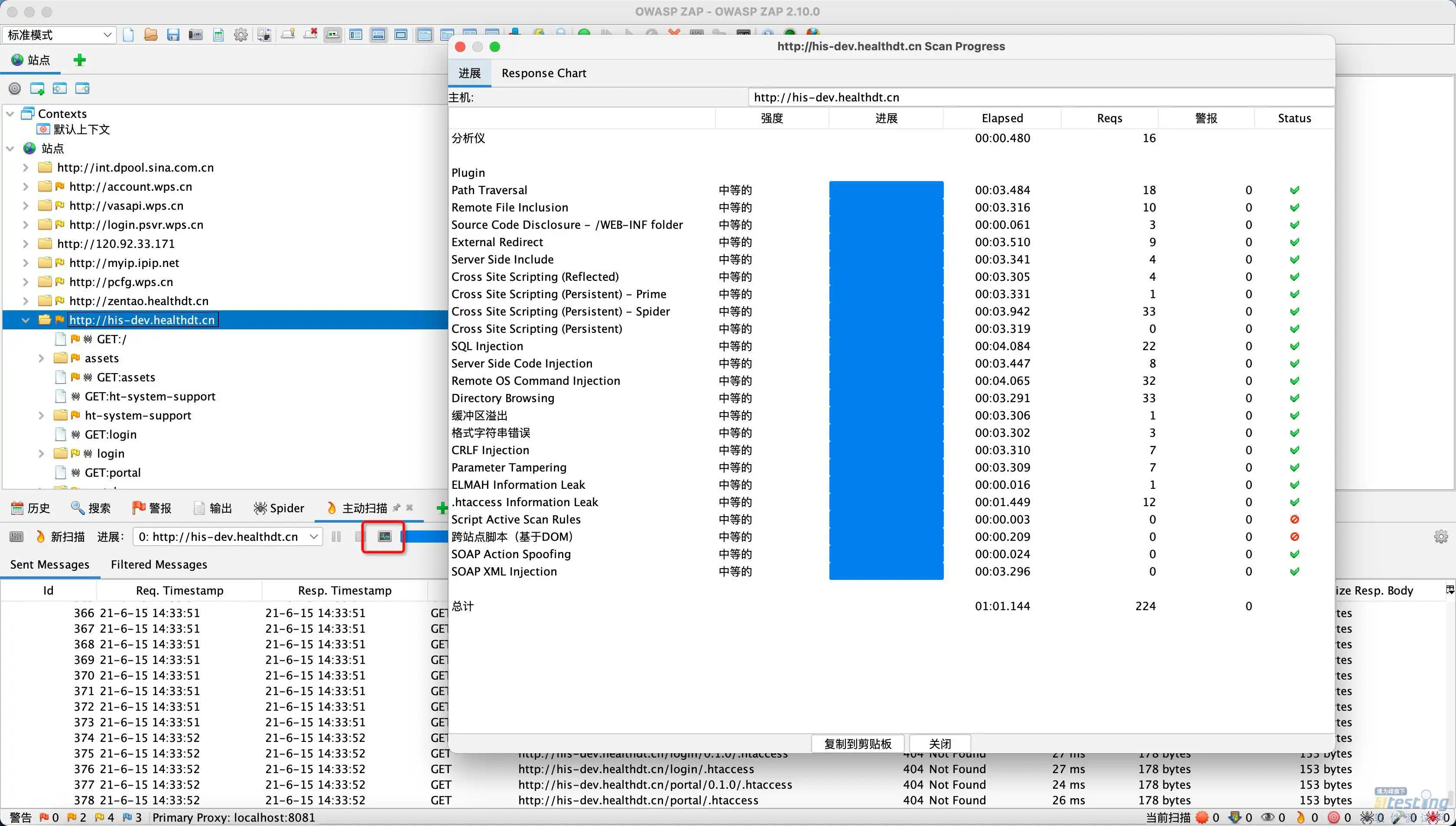Image resolution: width=1456 pixels, height=826 pixels.
Task: Collapse the http://his-dev.healthdt.cn tree node
Action: pyautogui.click(x=26, y=320)
